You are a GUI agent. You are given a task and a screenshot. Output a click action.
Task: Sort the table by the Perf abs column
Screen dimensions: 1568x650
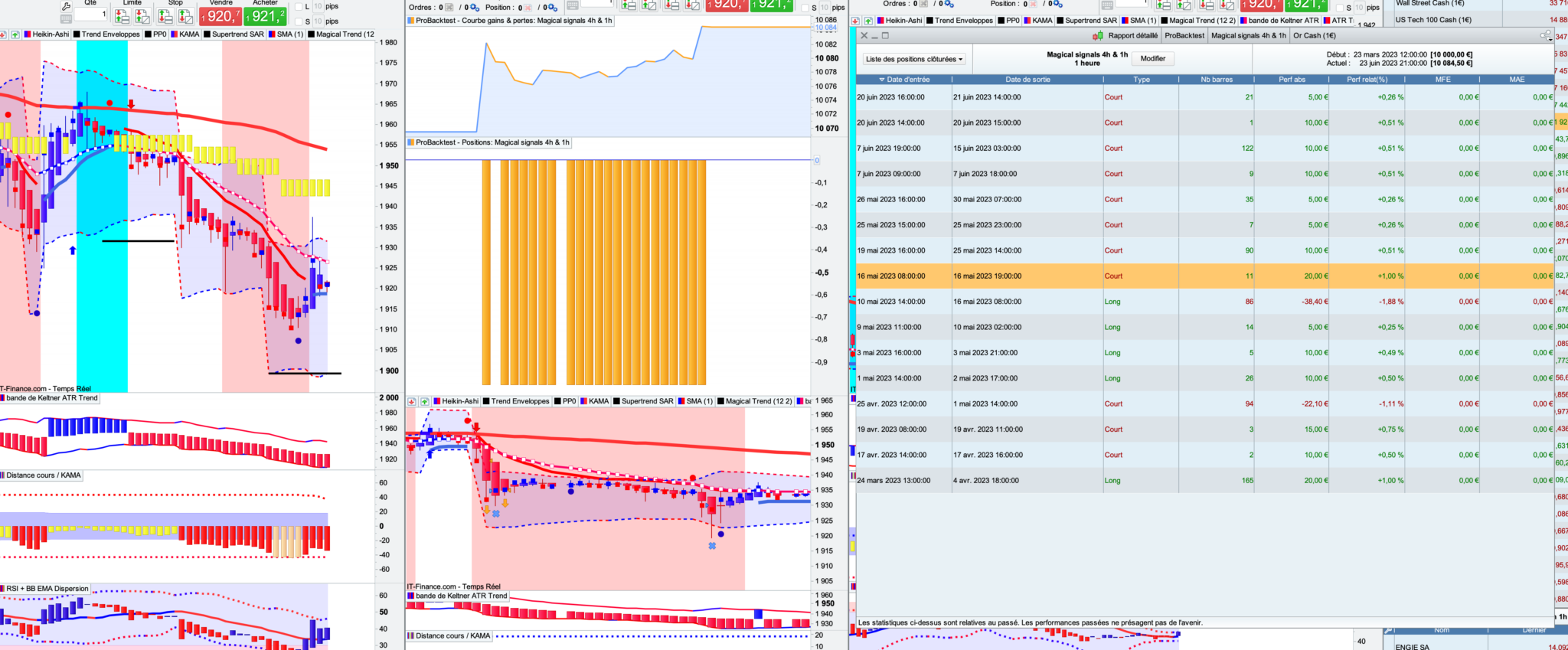point(1292,80)
